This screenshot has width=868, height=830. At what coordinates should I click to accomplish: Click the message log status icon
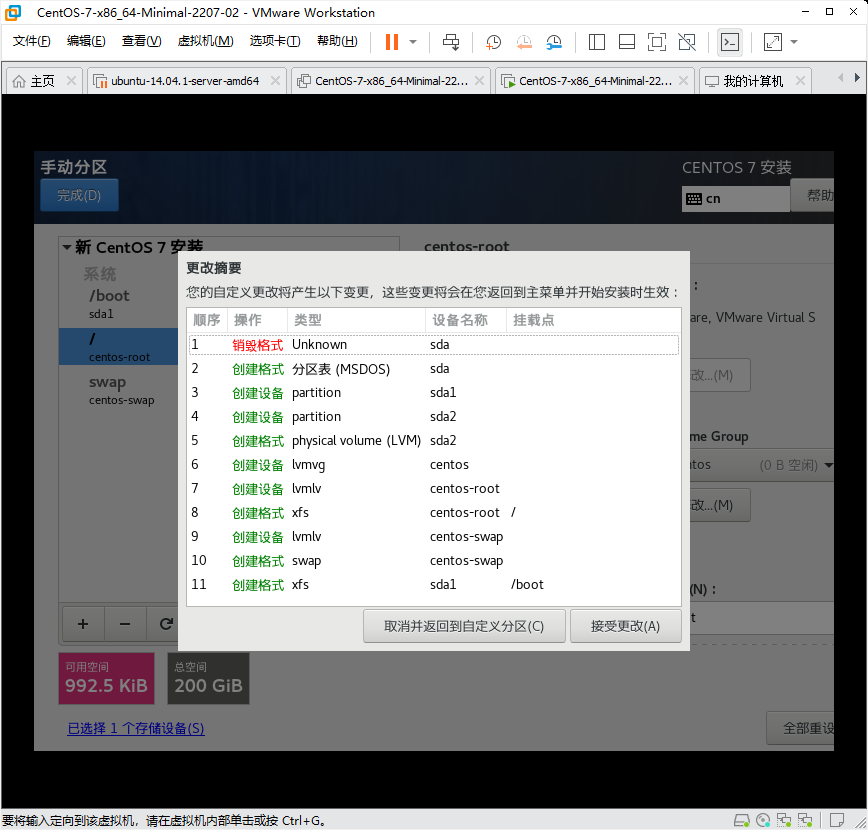pyautogui.click(x=837, y=820)
